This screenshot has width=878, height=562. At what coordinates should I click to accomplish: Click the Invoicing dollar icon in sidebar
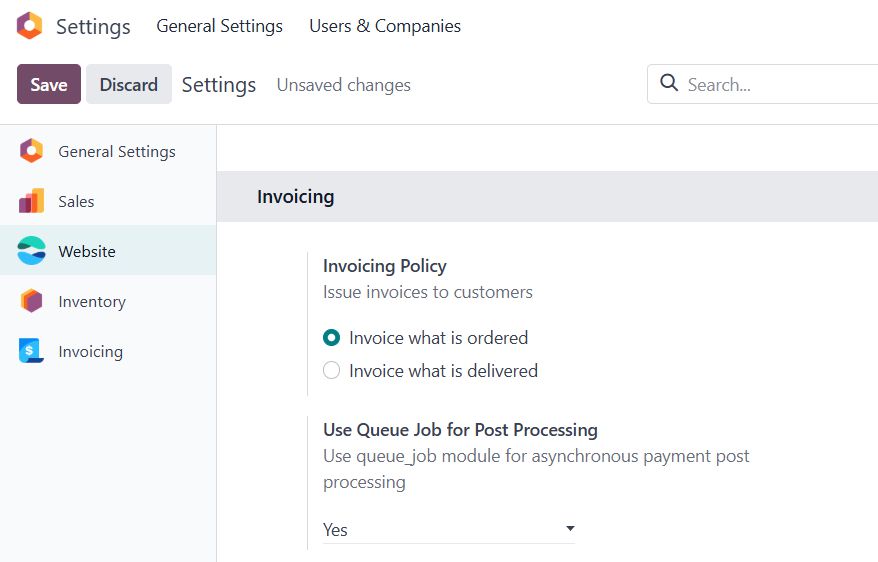[31, 351]
